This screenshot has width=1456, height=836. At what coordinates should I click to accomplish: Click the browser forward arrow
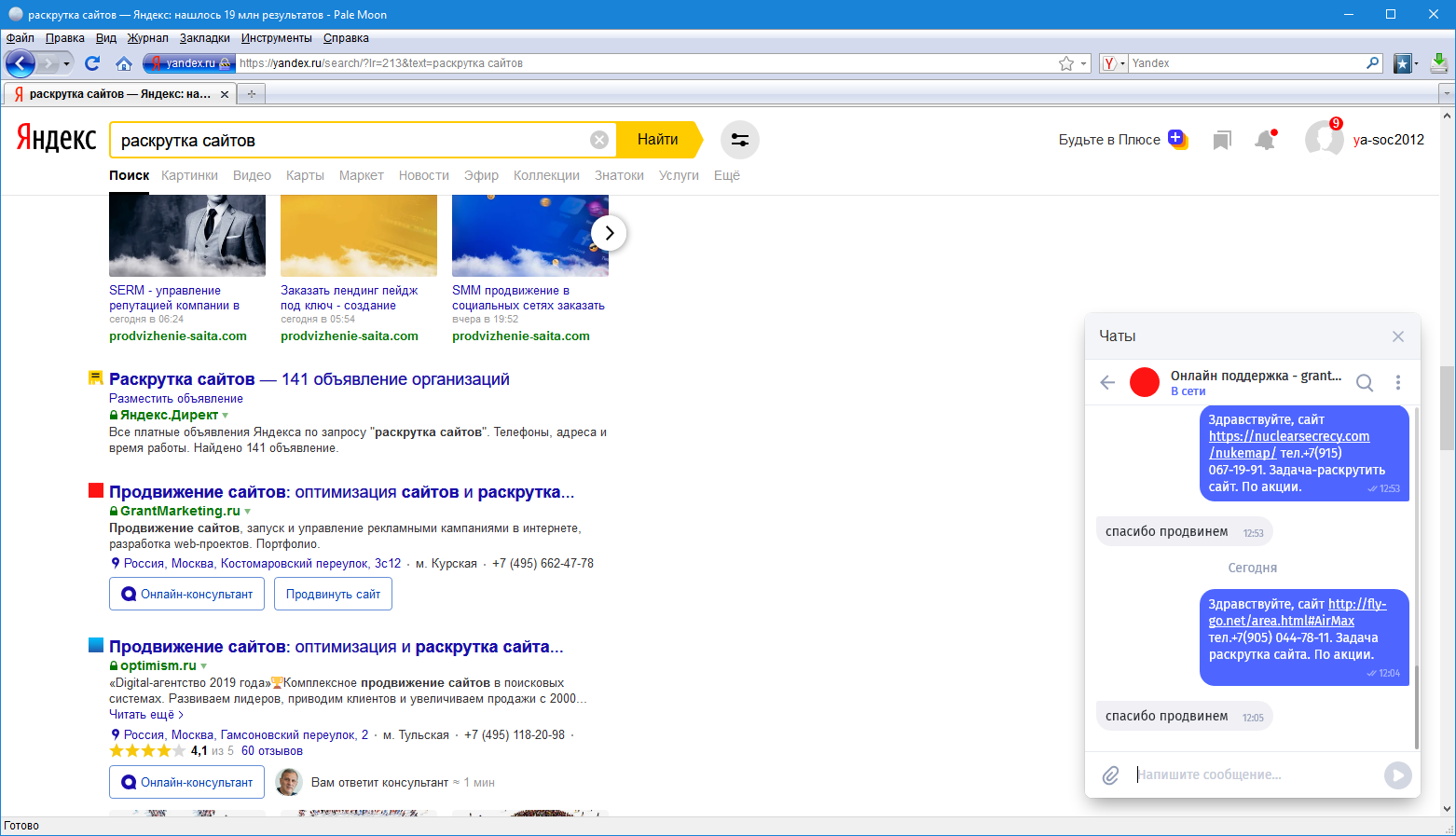48,63
